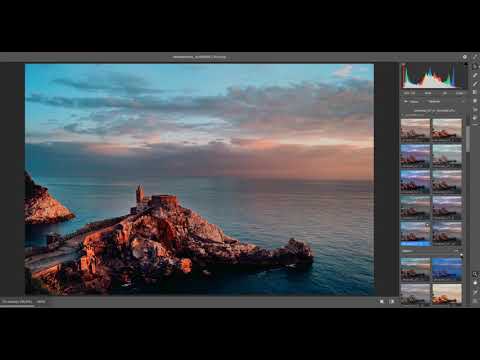Click the selected preset's blue name label
This screenshot has height=360, width=480.
pos(416,244)
